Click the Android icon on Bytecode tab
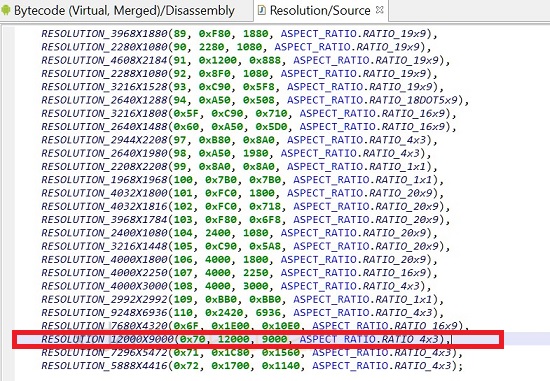550x381 pixels. click(6, 10)
